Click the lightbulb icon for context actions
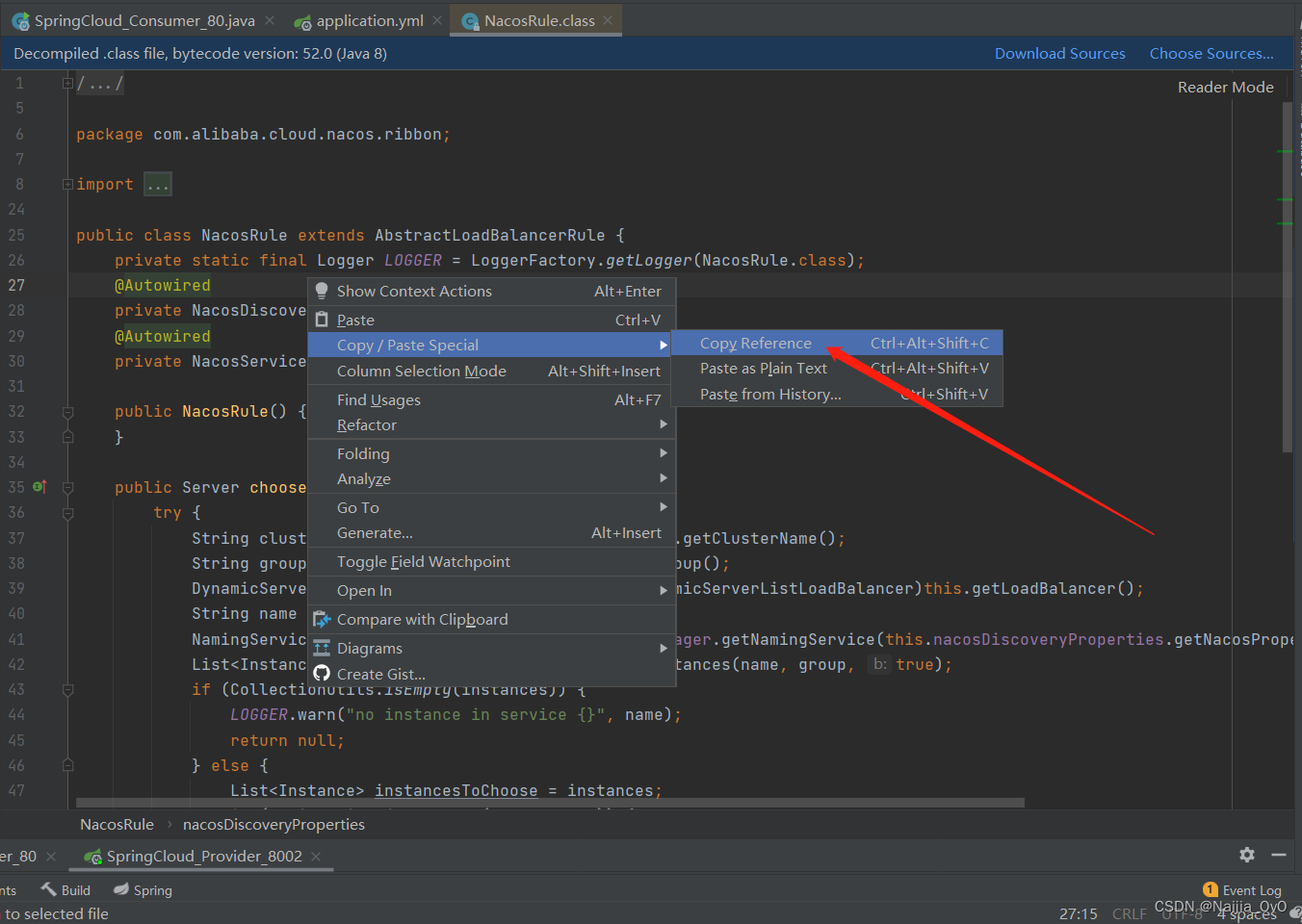This screenshot has width=1302, height=924. pyautogui.click(x=322, y=291)
